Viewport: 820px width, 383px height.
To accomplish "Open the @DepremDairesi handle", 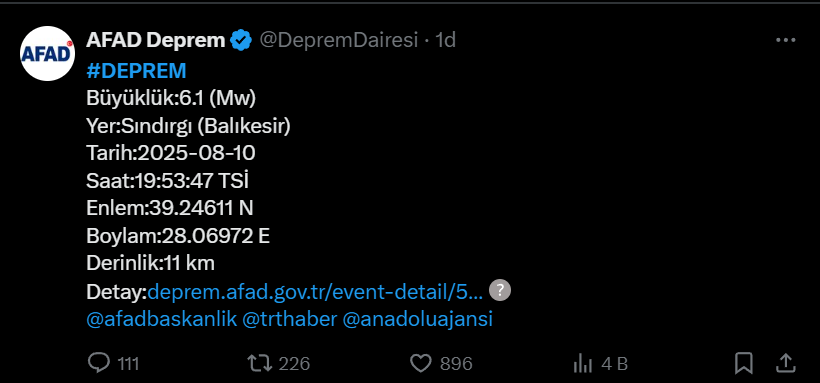I will tap(339, 40).
